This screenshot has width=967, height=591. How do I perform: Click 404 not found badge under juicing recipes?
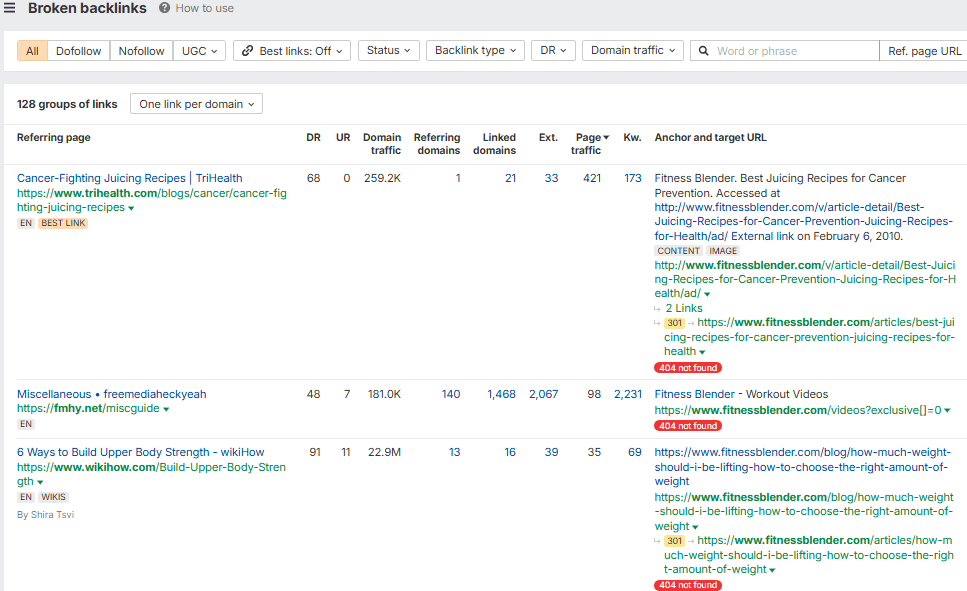click(688, 368)
